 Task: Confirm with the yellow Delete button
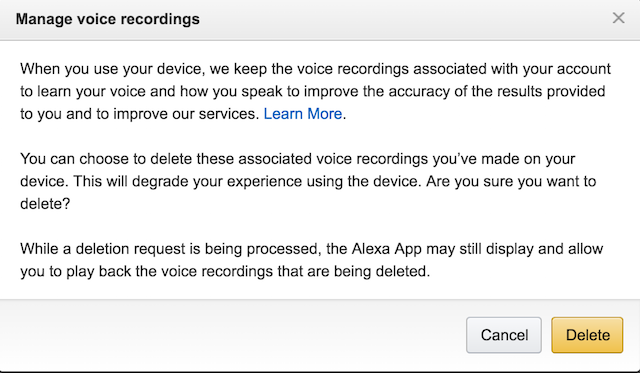click(x=587, y=335)
